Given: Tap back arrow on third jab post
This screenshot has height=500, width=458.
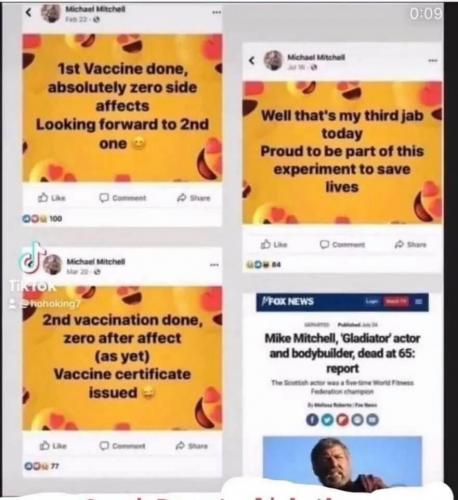Looking at the screenshot, I should coord(252,60).
